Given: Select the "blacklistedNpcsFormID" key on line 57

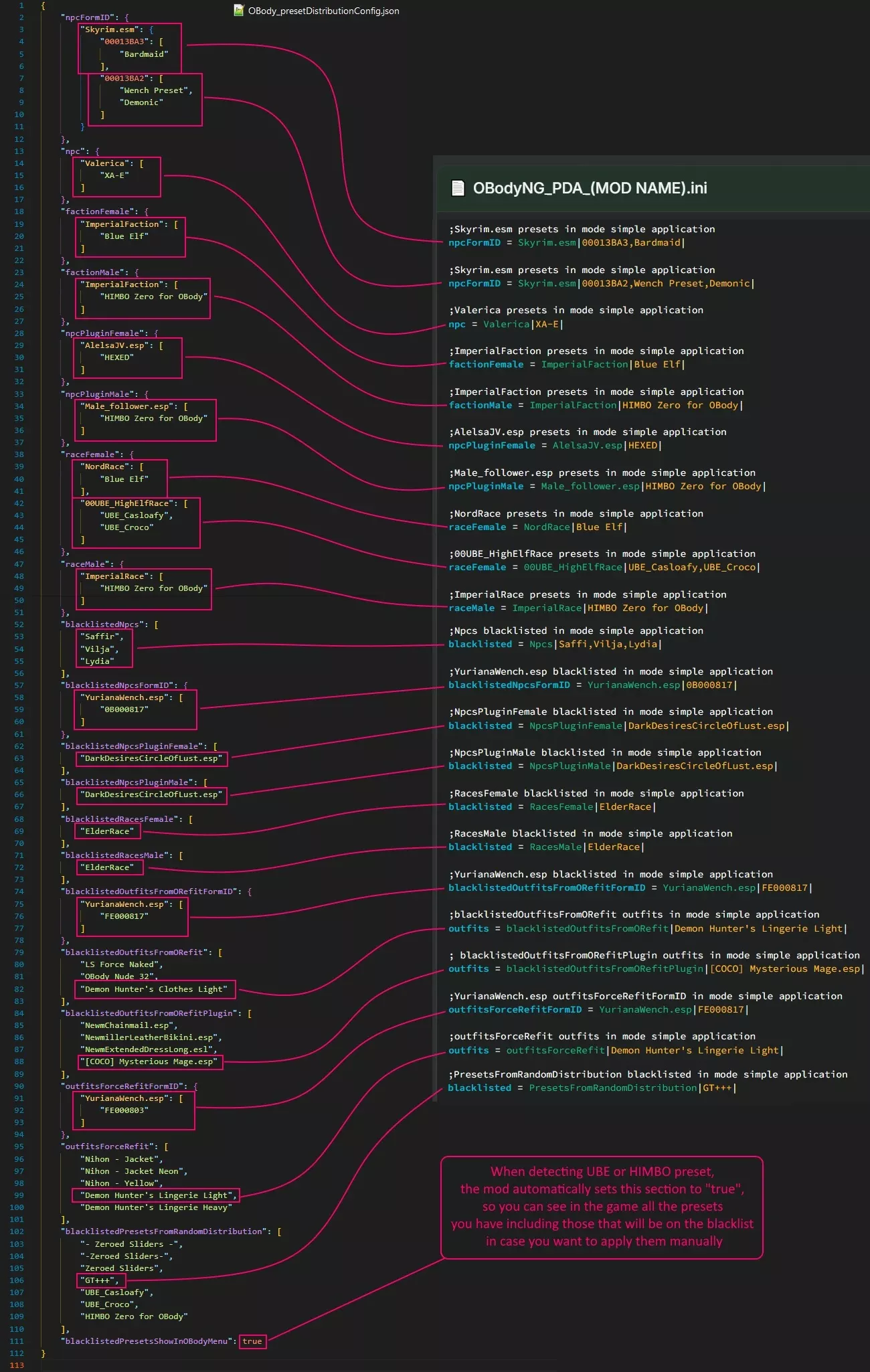Looking at the screenshot, I should tap(117, 685).
